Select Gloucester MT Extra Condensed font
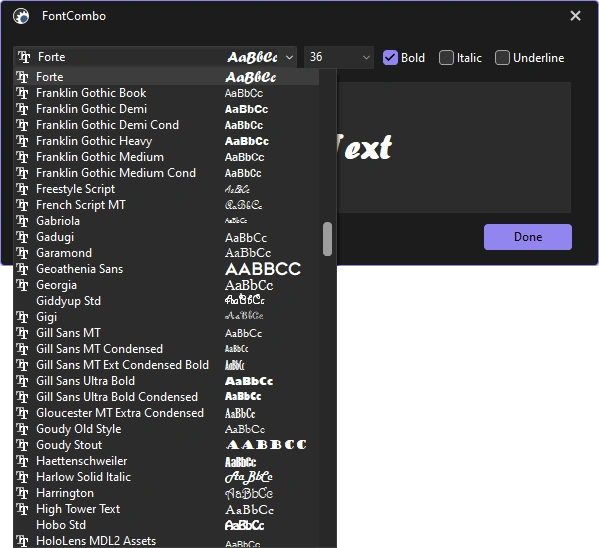The height and width of the screenshot is (548, 599). point(167,413)
